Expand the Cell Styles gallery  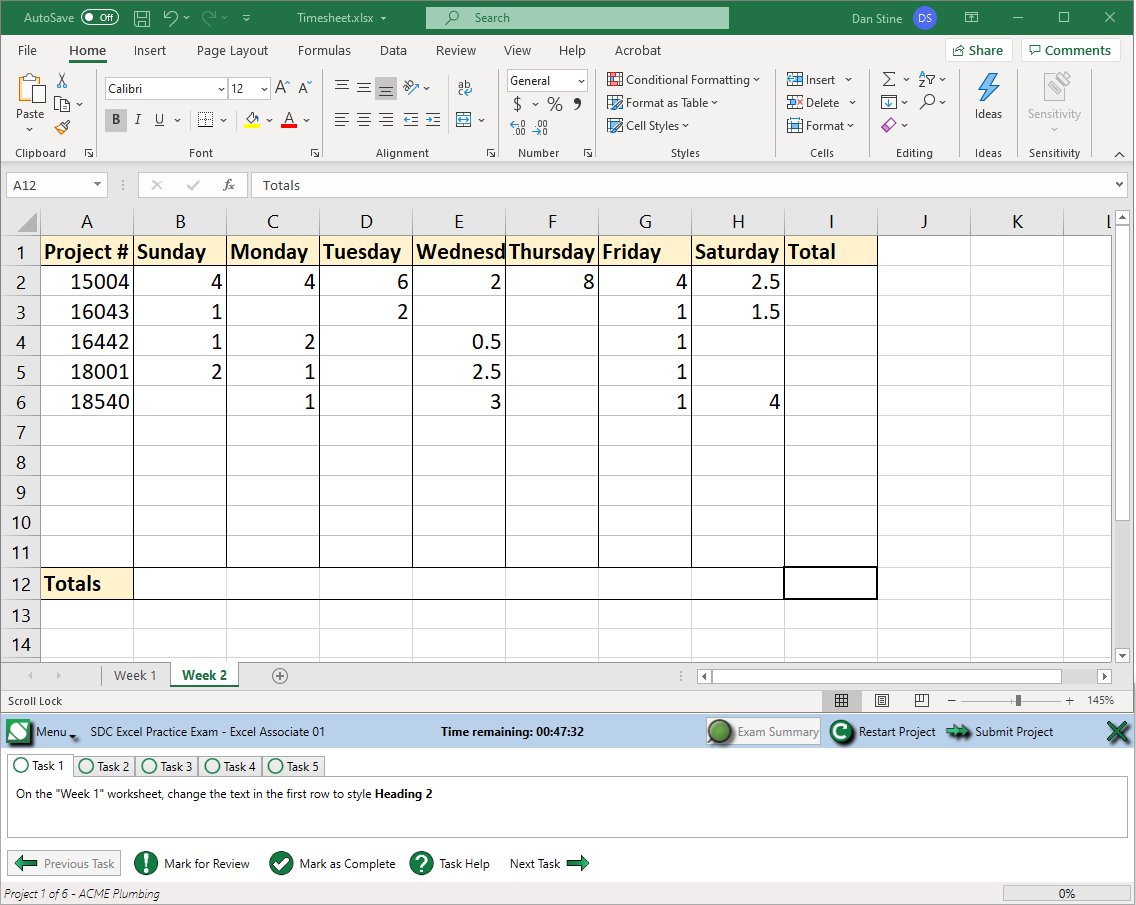coord(650,125)
